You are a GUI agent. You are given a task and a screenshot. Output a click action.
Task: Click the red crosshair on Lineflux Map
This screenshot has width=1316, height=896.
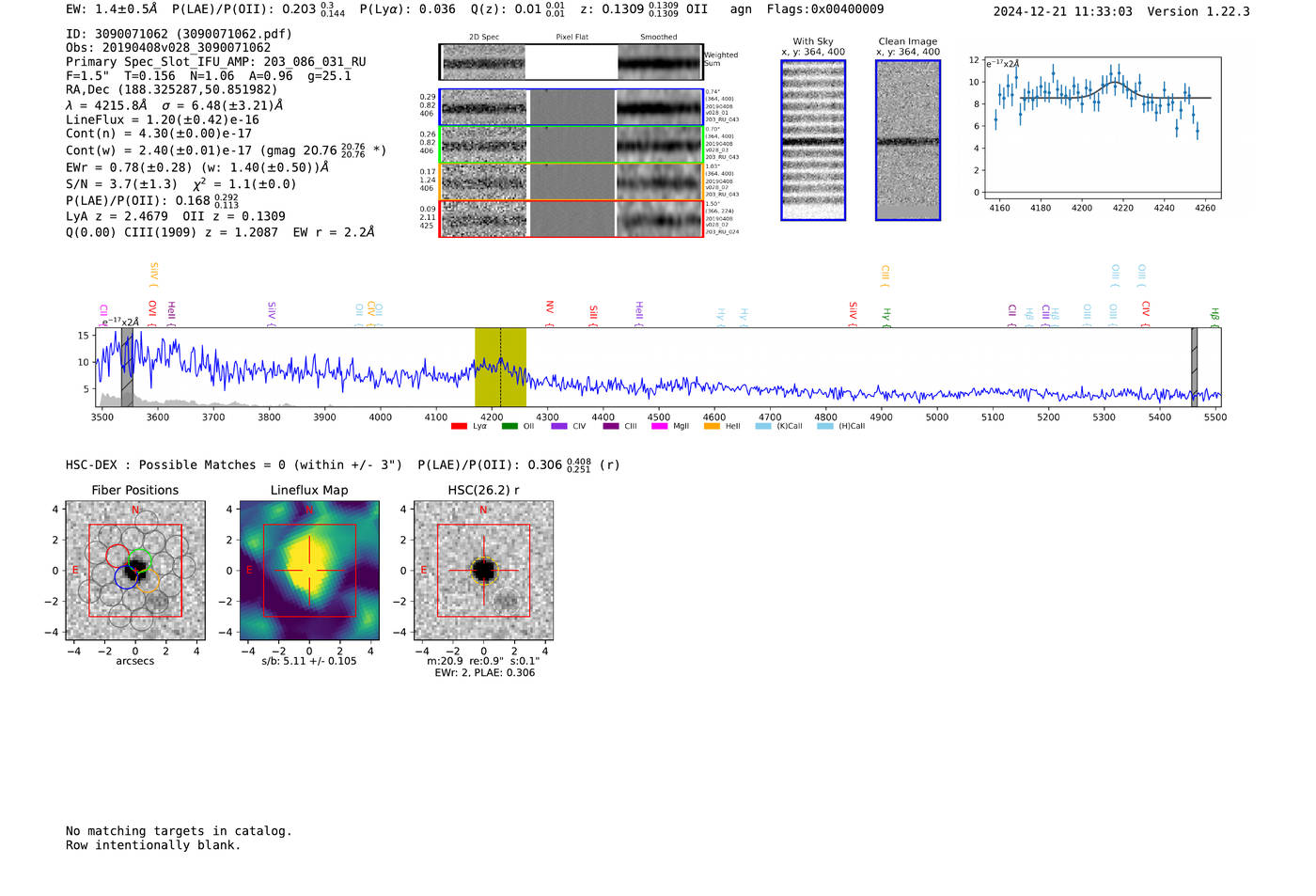point(309,570)
